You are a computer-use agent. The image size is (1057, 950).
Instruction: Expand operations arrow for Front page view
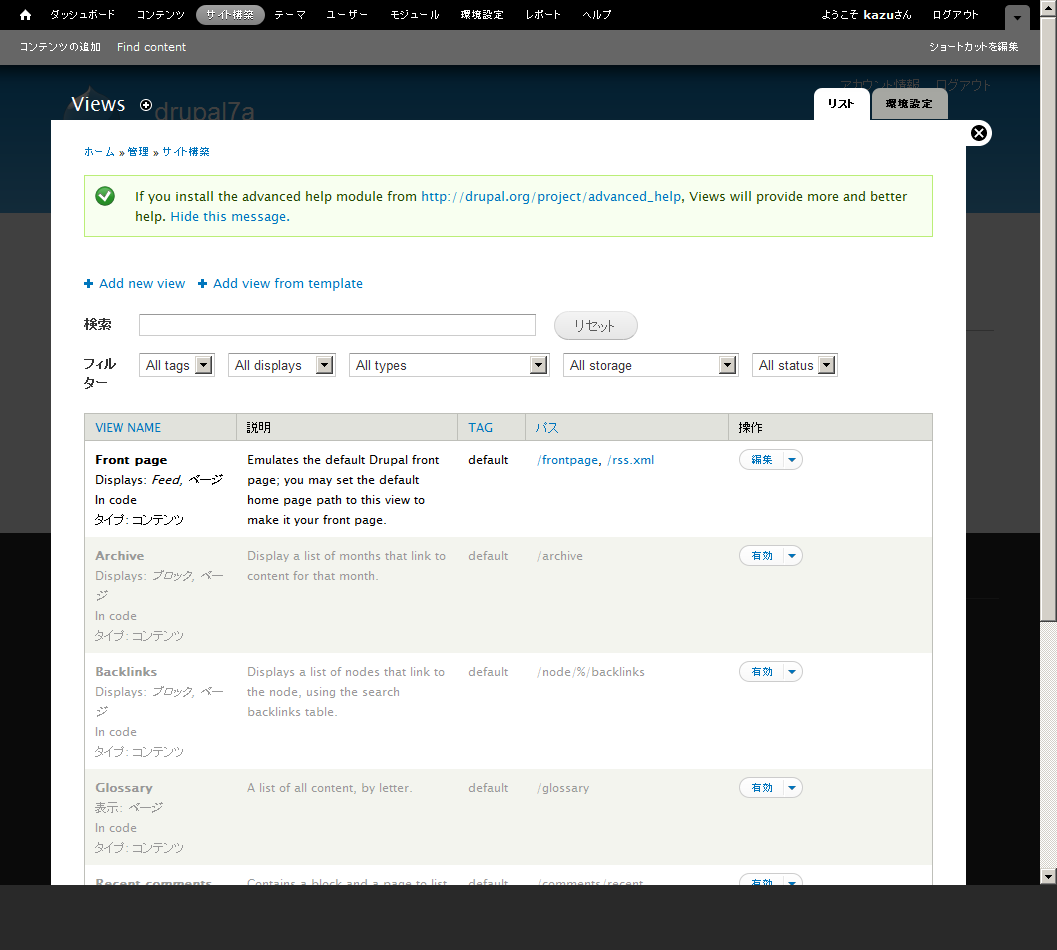[792, 460]
